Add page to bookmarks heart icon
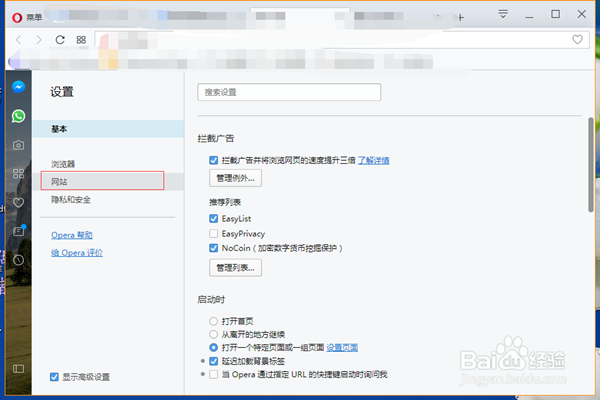This screenshot has width=600, height=400. [577, 39]
